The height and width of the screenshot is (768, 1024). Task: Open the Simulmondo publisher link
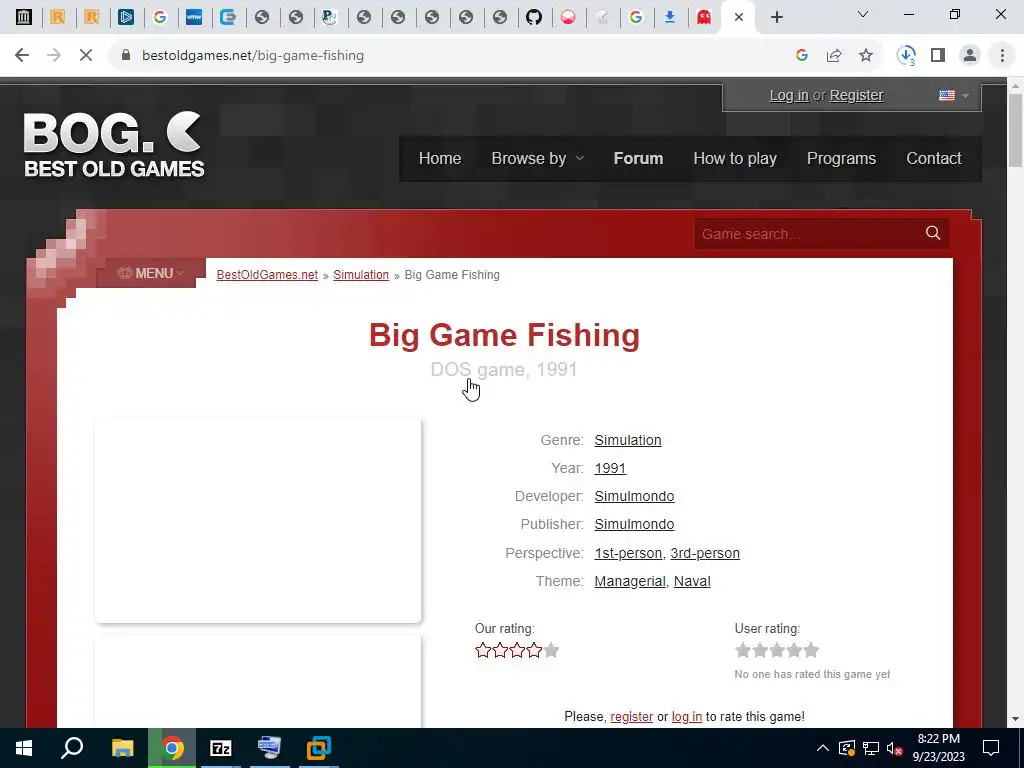(x=634, y=524)
